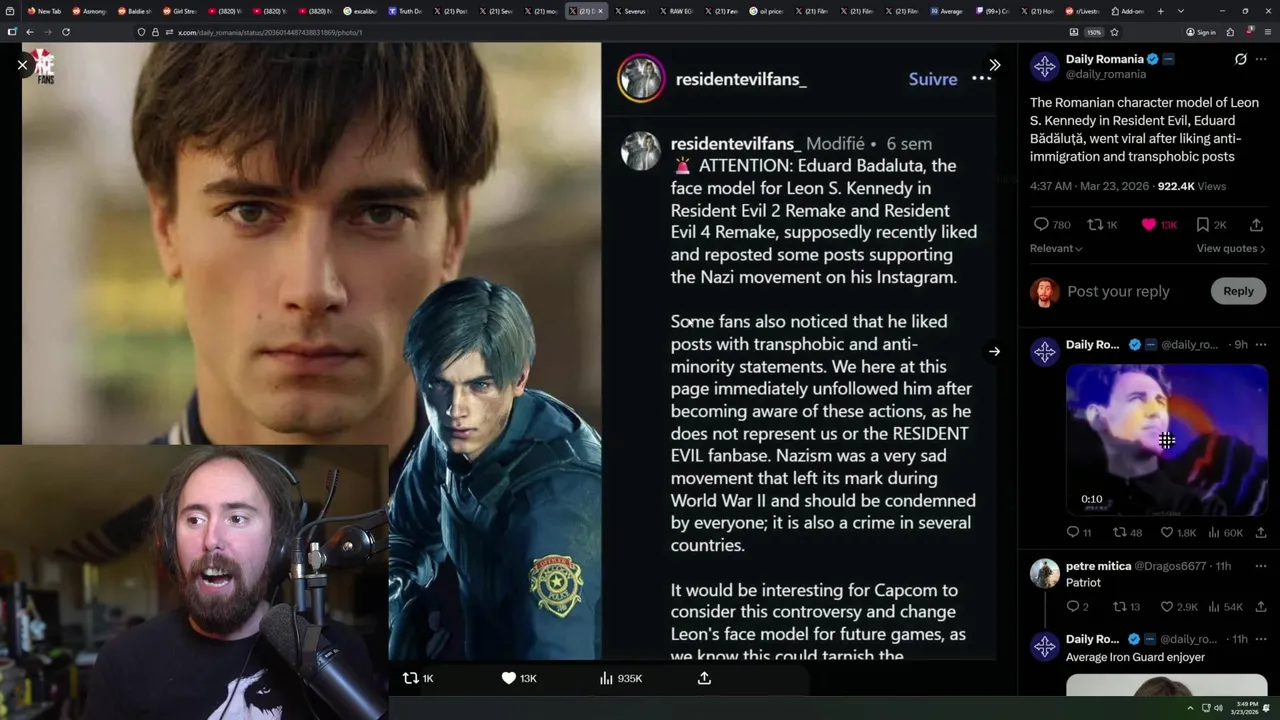Click the browser back arrow
This screenshot has width=1280, height=720.
coord(29,32)
